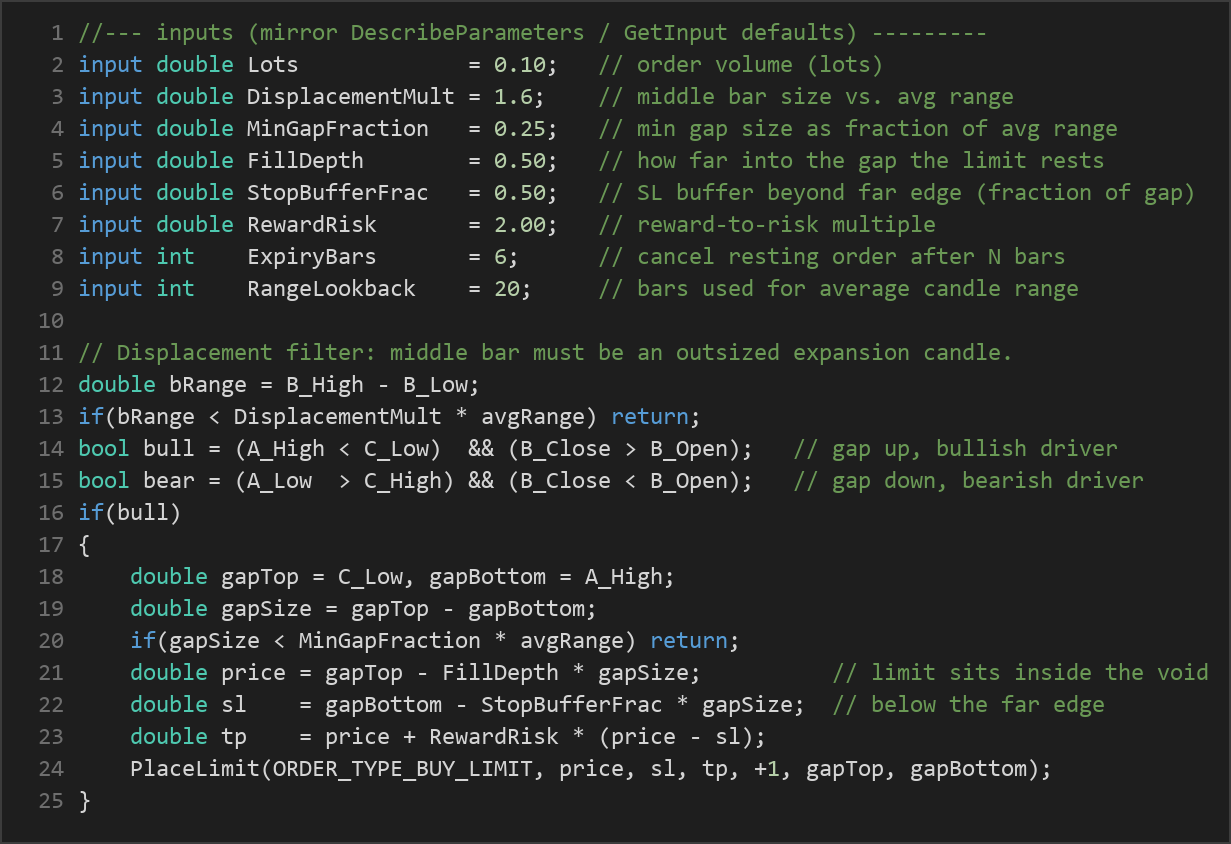Click the comment '// order volume (lots)'
The image size is (1231, 844).
[741, 65]
